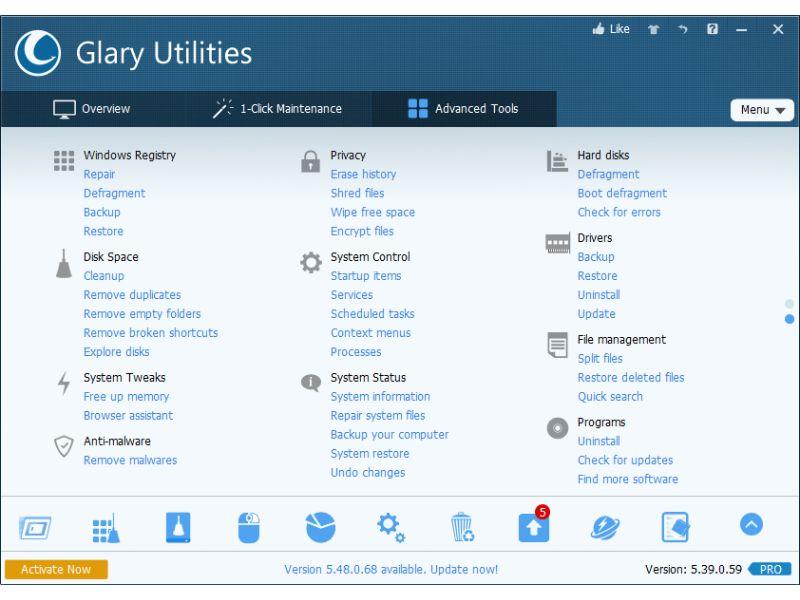Click the Like thumbs-up icon
Screen dimensions: 800x600
[x=598, y=29]
